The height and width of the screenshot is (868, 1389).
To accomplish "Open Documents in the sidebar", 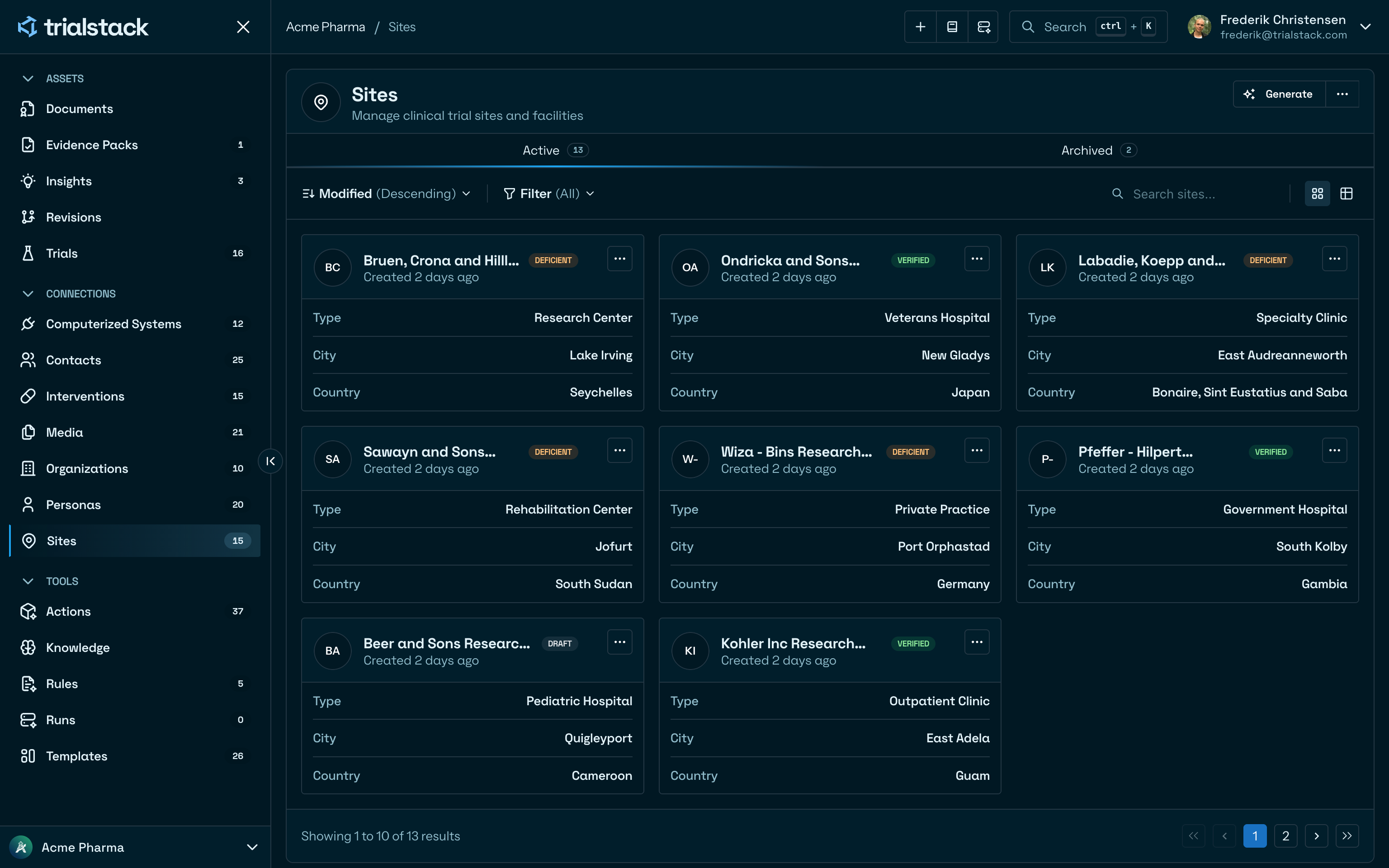I will (x=135, y=108).
